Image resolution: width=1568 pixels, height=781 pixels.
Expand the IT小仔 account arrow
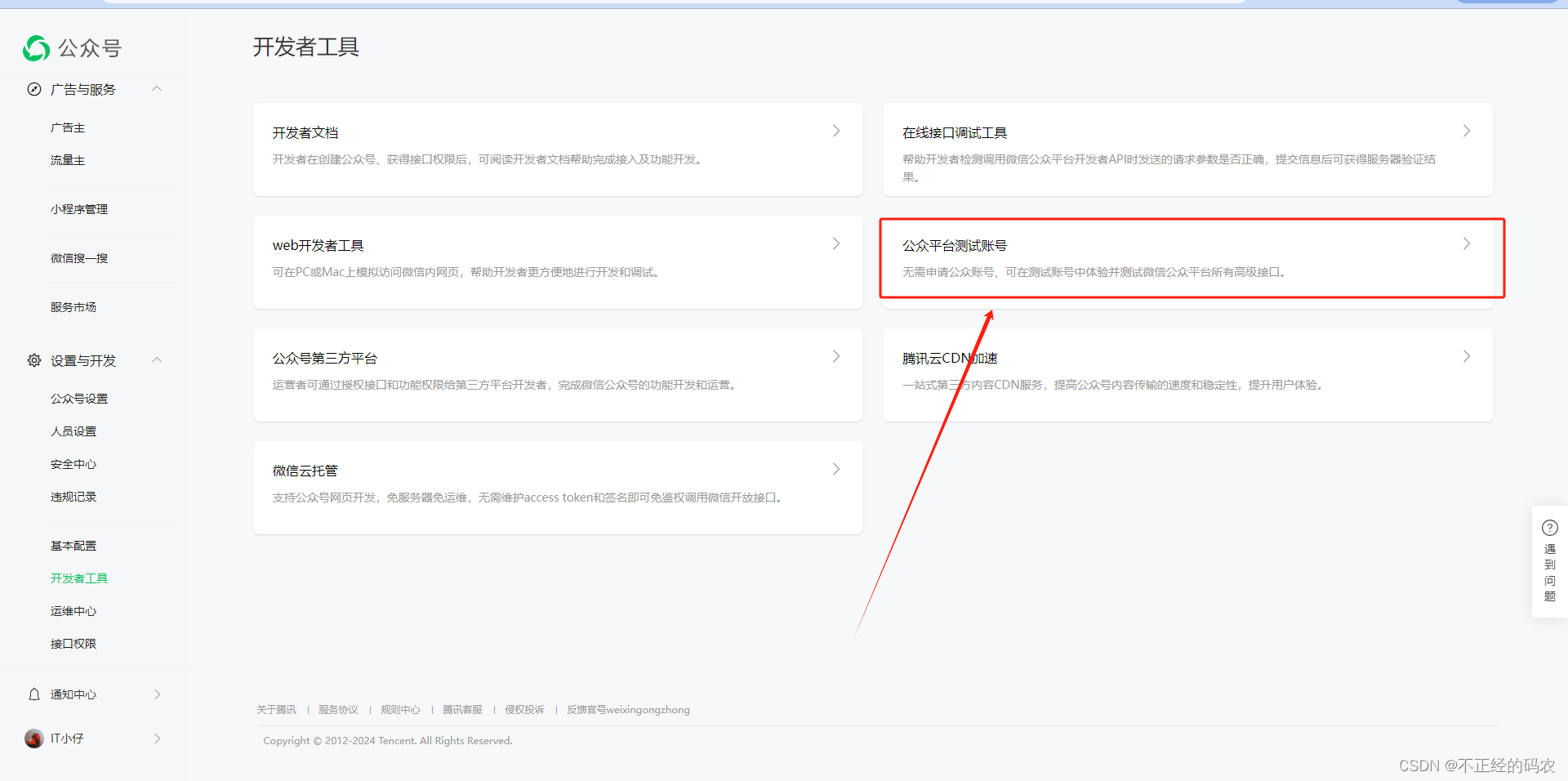click(158, 739)
